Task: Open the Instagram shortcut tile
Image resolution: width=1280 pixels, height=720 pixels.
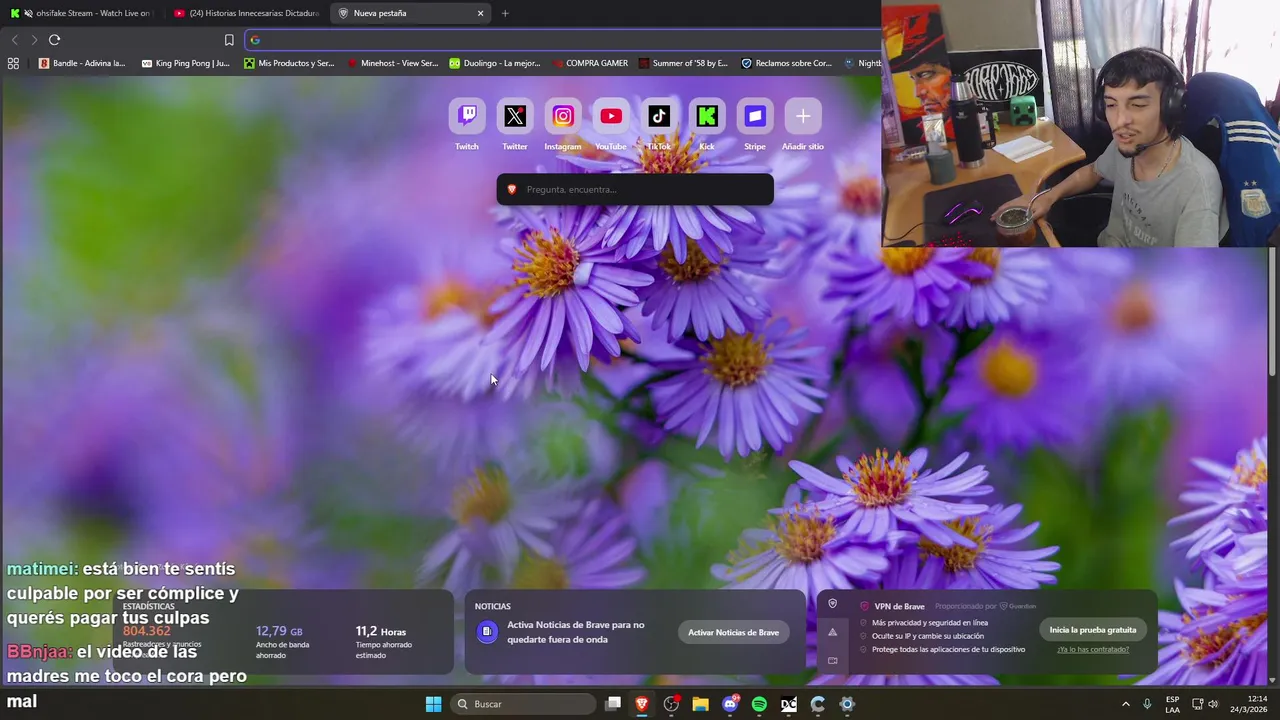Action: coord(563,117)
